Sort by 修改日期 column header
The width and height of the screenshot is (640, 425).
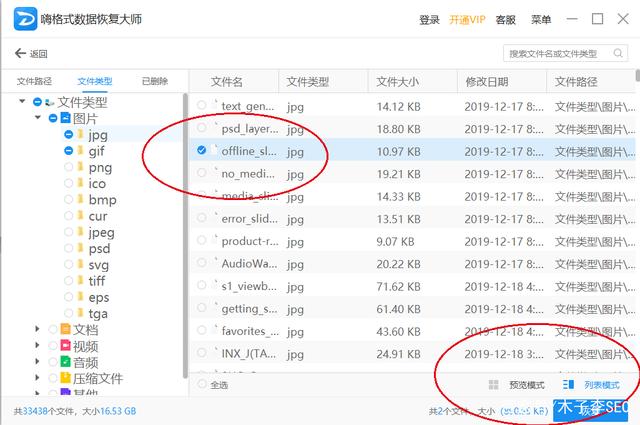(487, 82)
